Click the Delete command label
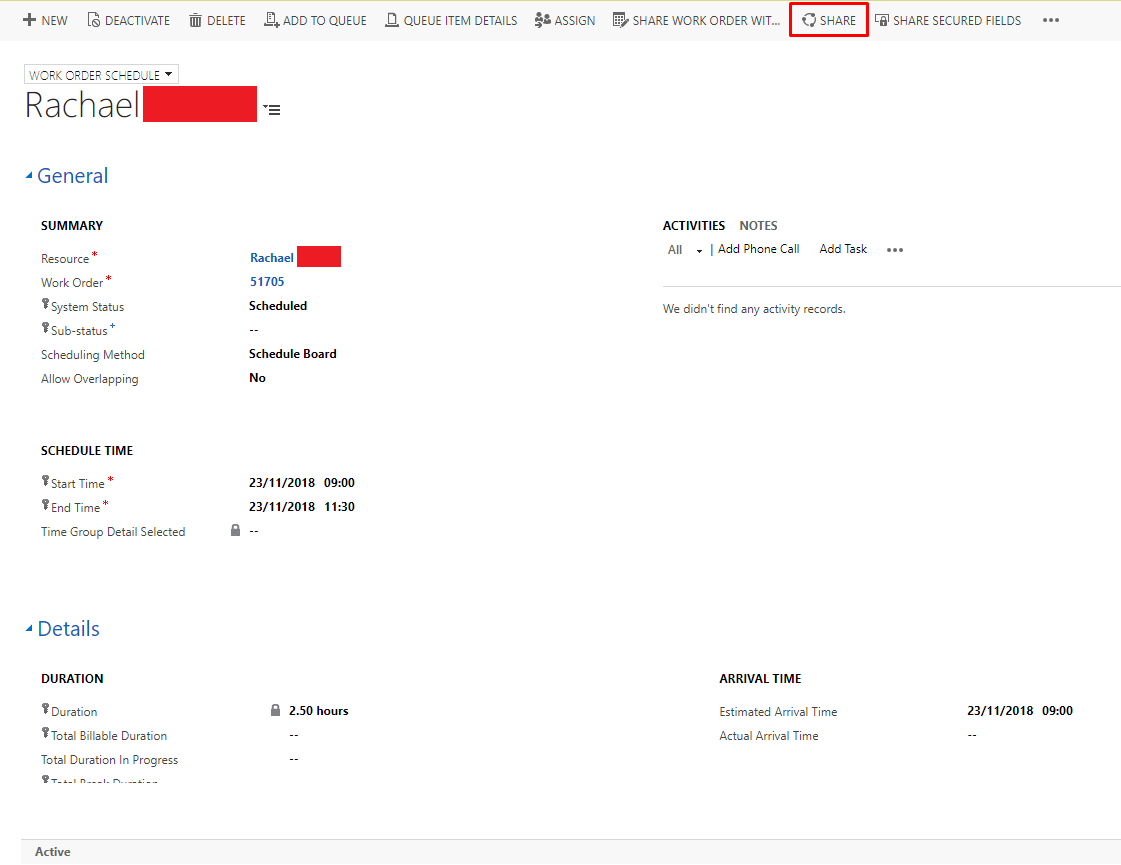The image size is (1121, 865). [226, 21]
